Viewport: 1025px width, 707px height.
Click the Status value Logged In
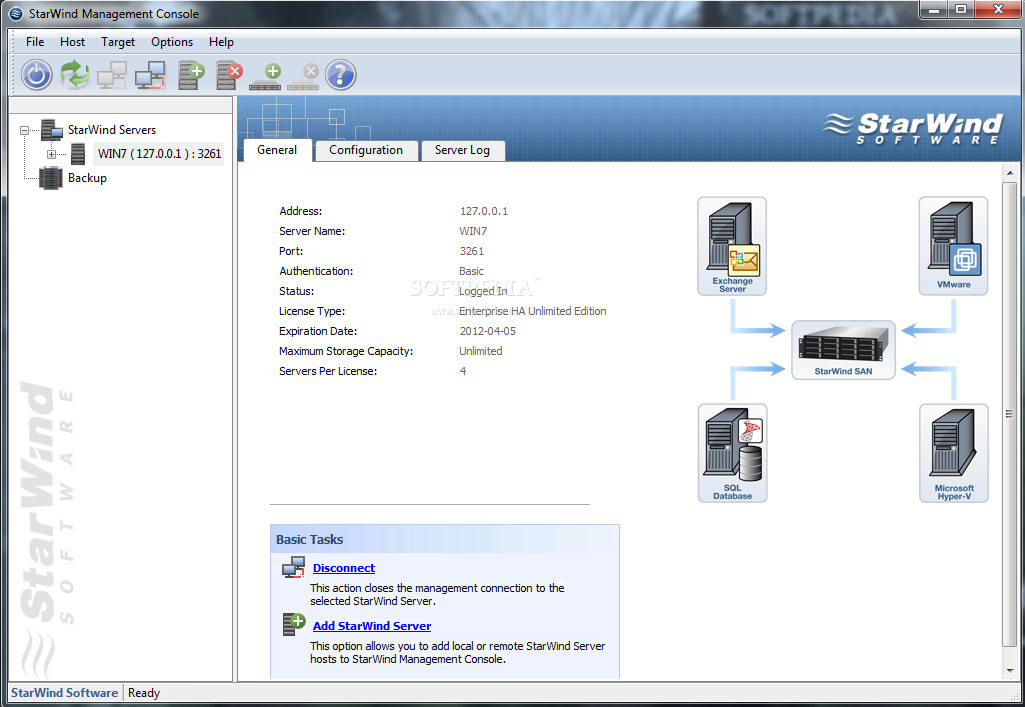click(x=483, y=291)
